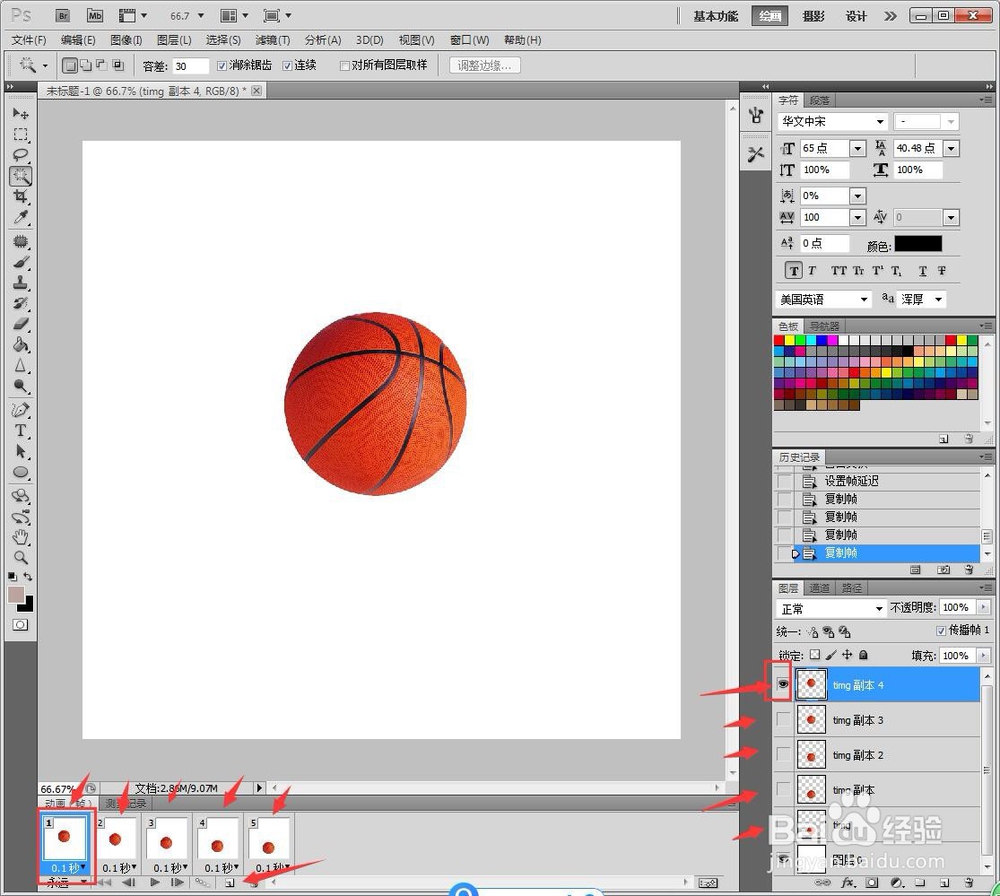Expand the 正常 blend mode dropdown
1000x896 pixels.
880,608
